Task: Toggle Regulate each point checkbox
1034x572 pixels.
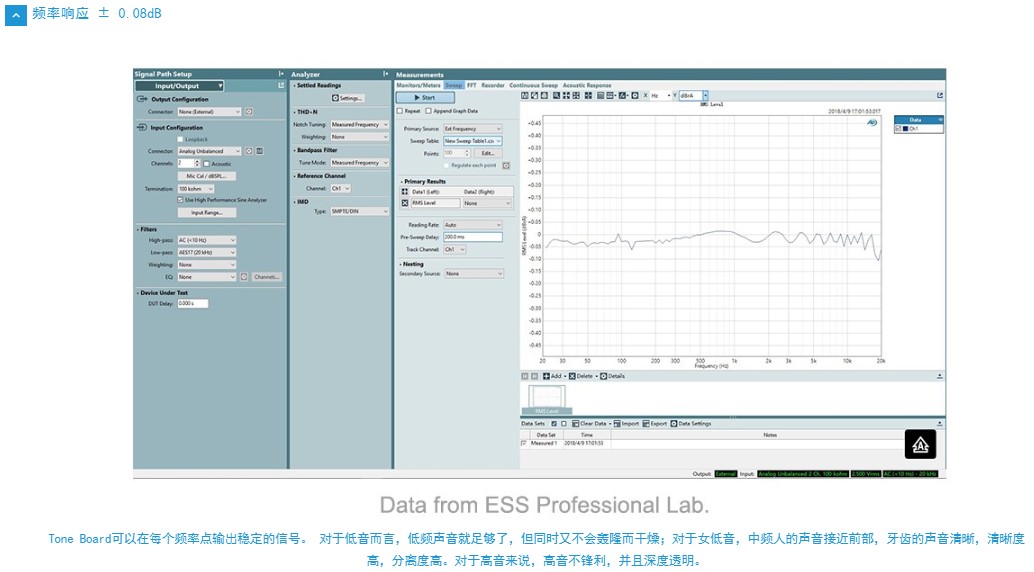Action: [x=446, y=165]
